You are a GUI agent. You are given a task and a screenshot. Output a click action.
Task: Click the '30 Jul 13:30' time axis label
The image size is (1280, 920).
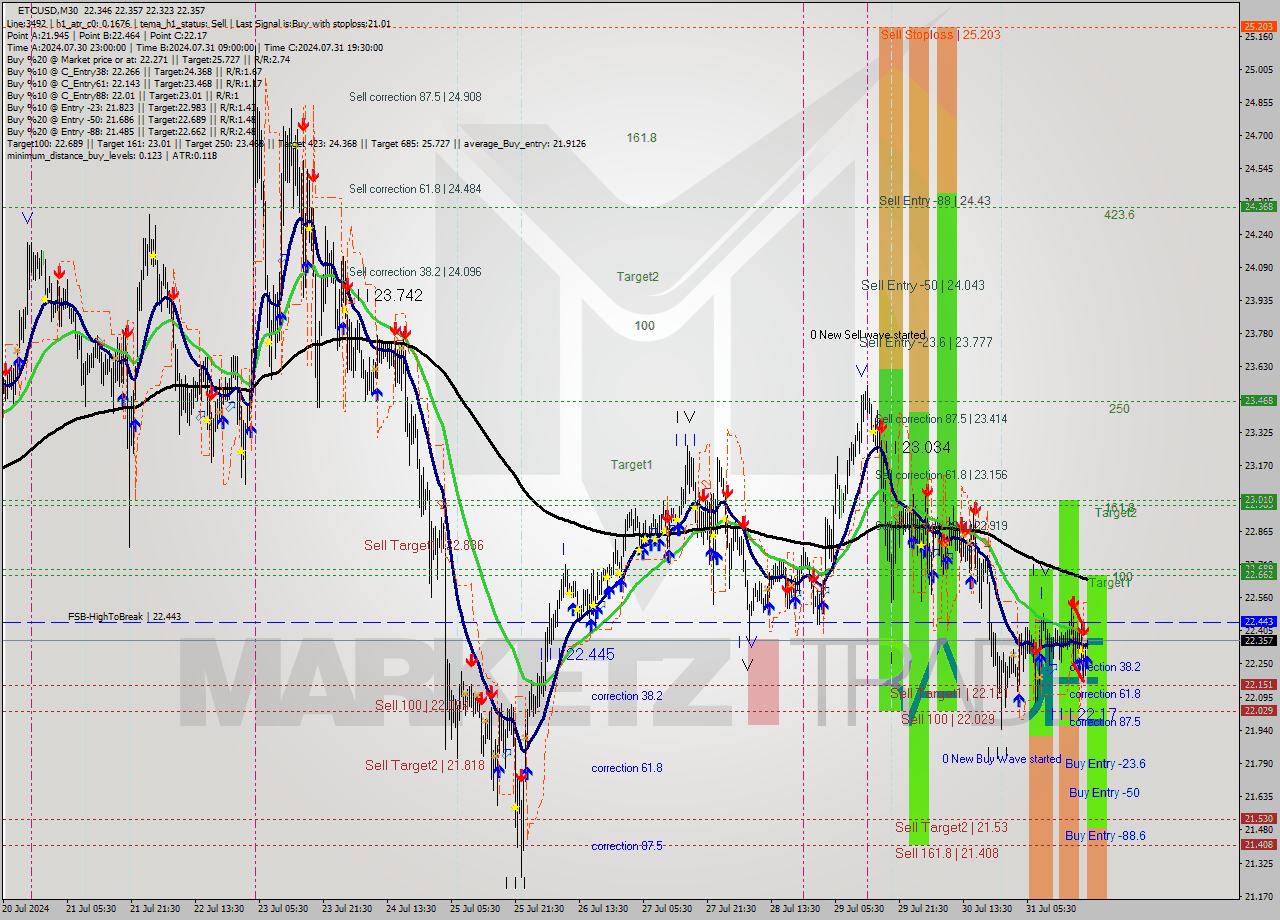987,909
